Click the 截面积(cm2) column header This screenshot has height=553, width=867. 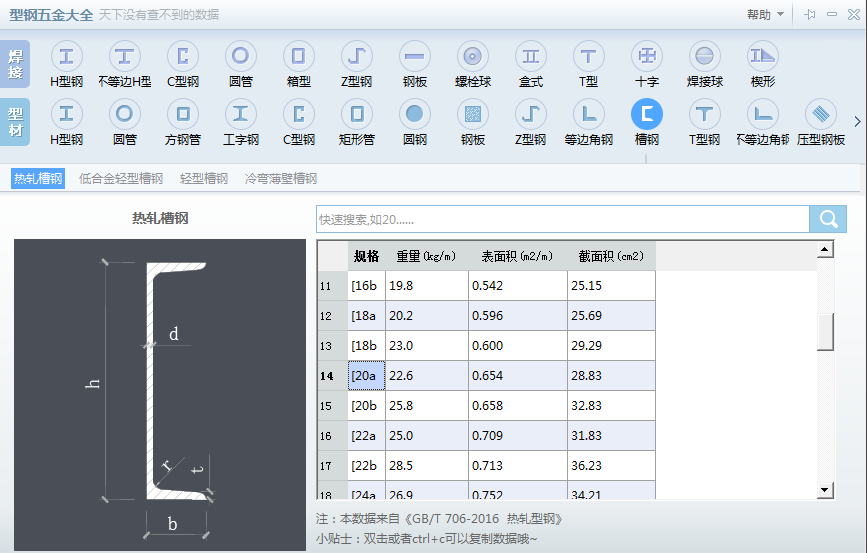click(x=612, y=256)
